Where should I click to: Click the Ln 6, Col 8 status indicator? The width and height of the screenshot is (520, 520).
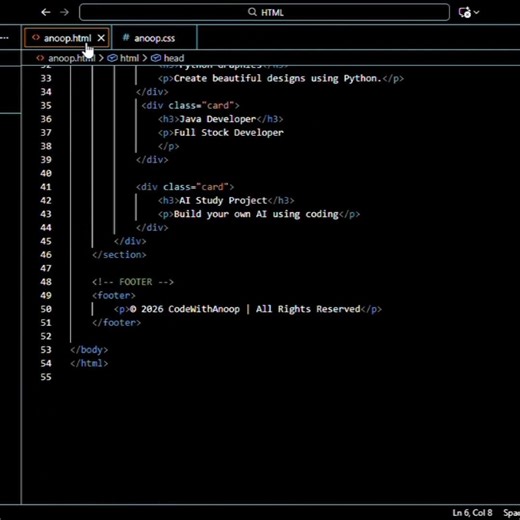pos(472,512)
